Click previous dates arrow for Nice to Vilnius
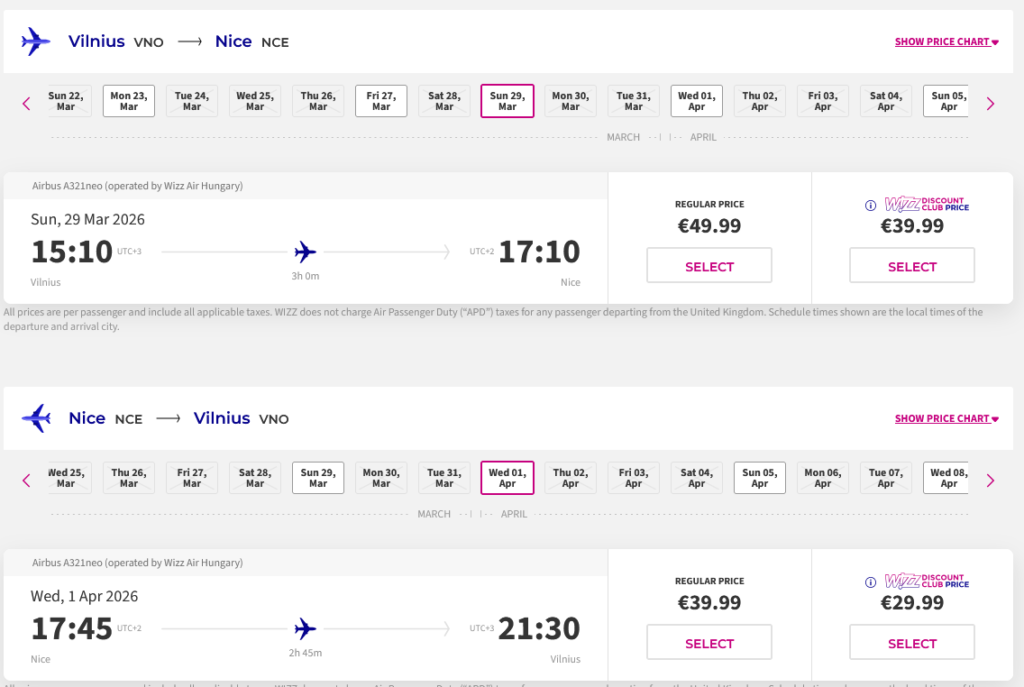 point(27,480)
